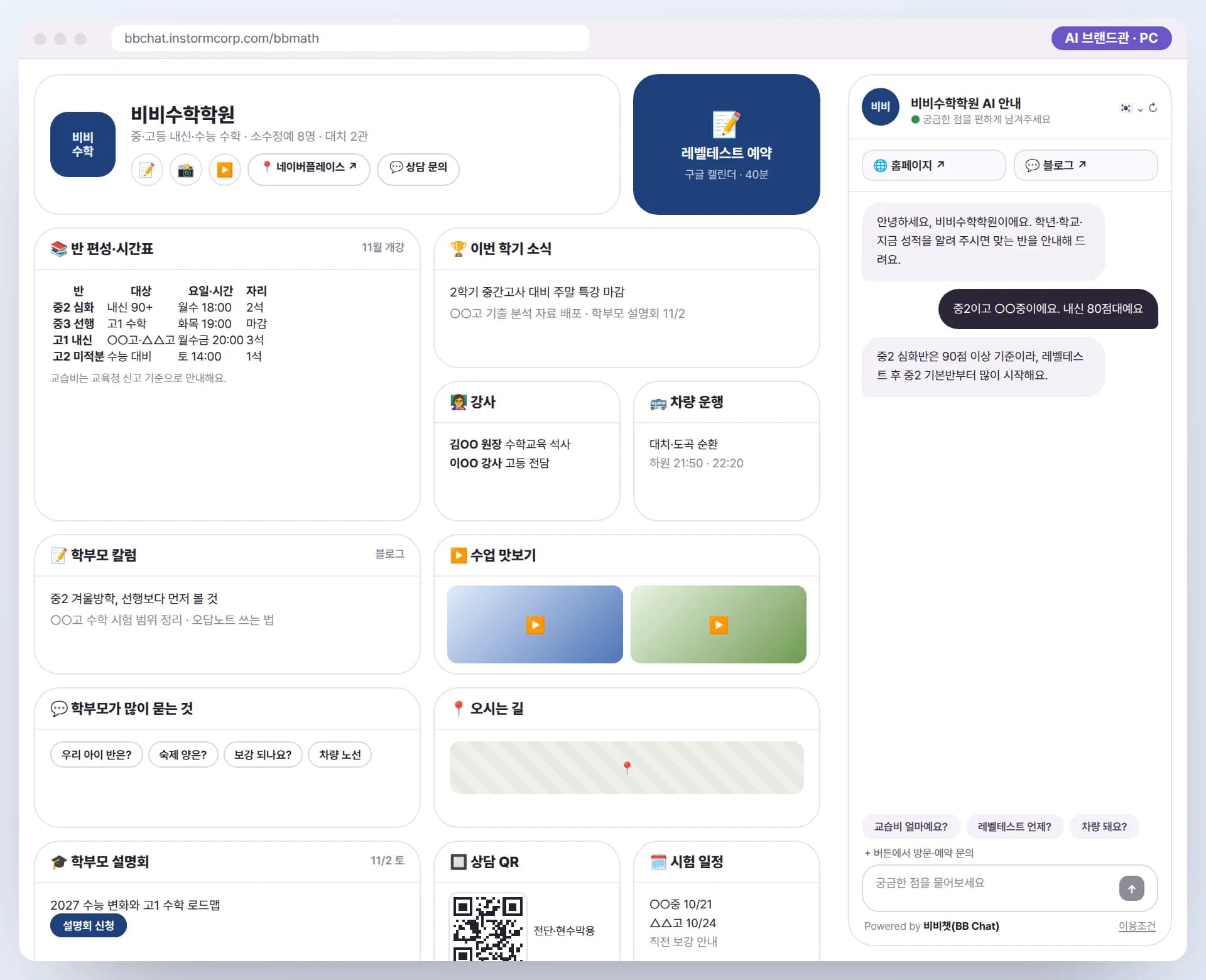
Task: Click the speech bubble icon beside 학부모가 많이 묻는 것
Action: pos(59,709)
